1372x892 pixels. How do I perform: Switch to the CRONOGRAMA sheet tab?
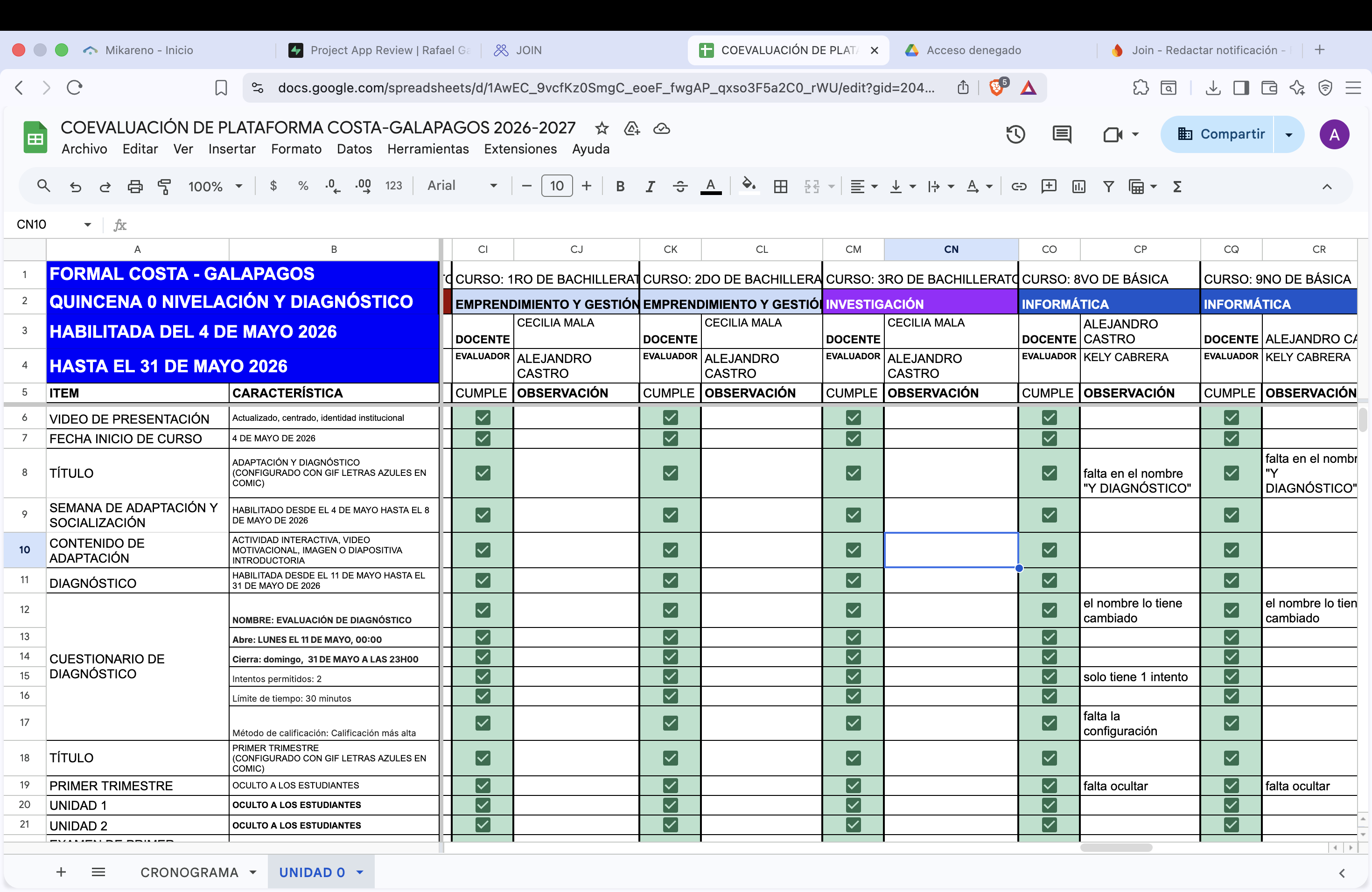point(189,872)
